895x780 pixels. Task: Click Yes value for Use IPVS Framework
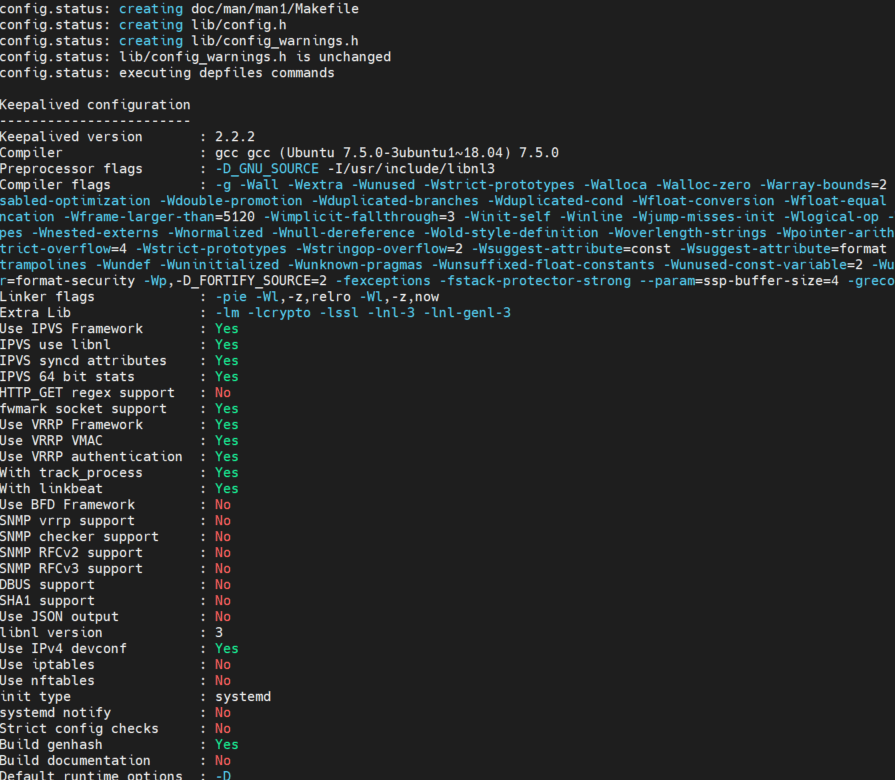[227, 329]
